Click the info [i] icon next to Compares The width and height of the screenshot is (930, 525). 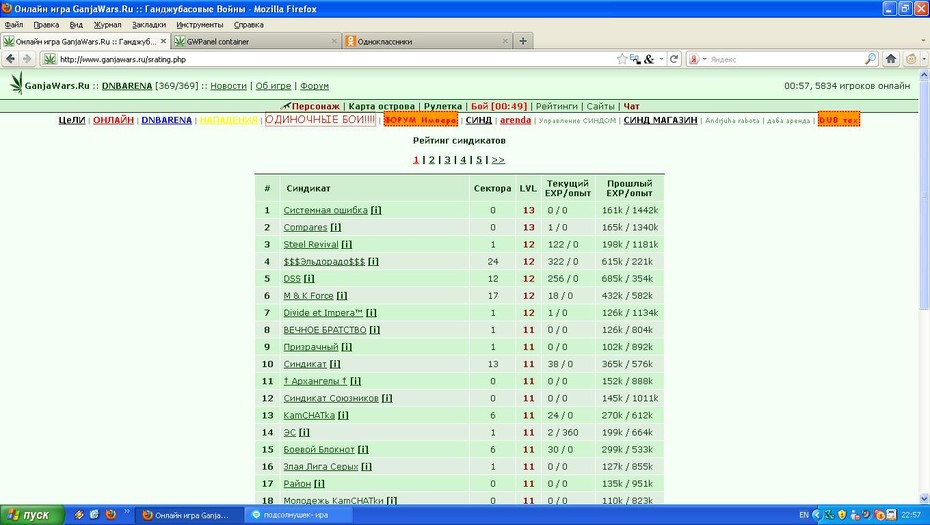click(x=336, y=227)
